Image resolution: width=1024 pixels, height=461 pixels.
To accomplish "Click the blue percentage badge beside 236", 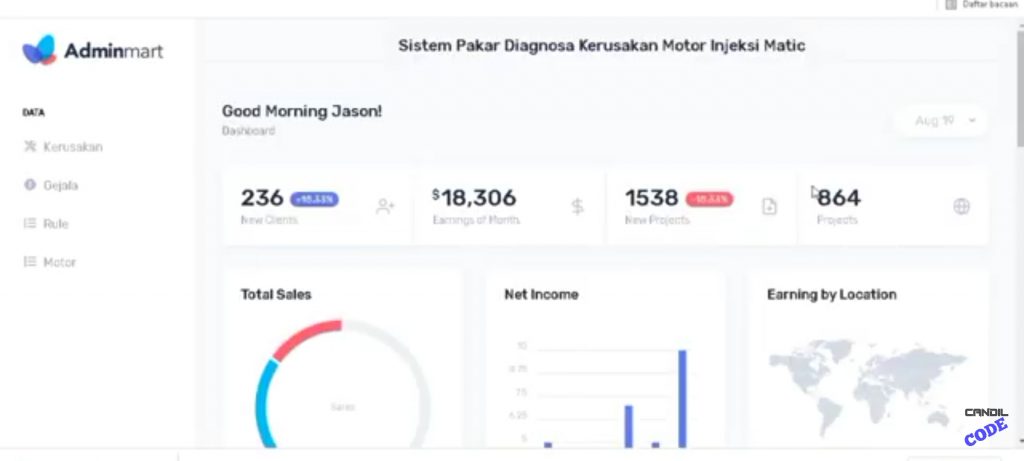I will click(314, 199).
